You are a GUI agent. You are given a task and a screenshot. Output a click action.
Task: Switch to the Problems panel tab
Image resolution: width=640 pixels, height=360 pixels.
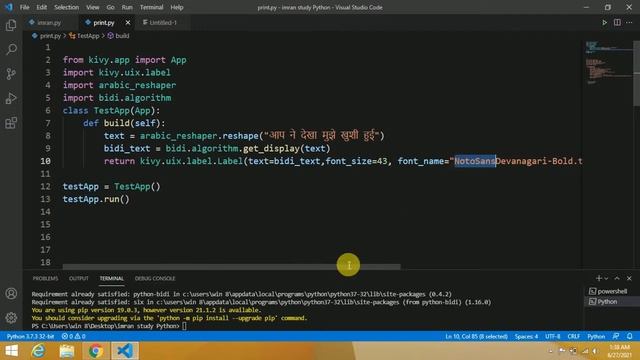45,278
